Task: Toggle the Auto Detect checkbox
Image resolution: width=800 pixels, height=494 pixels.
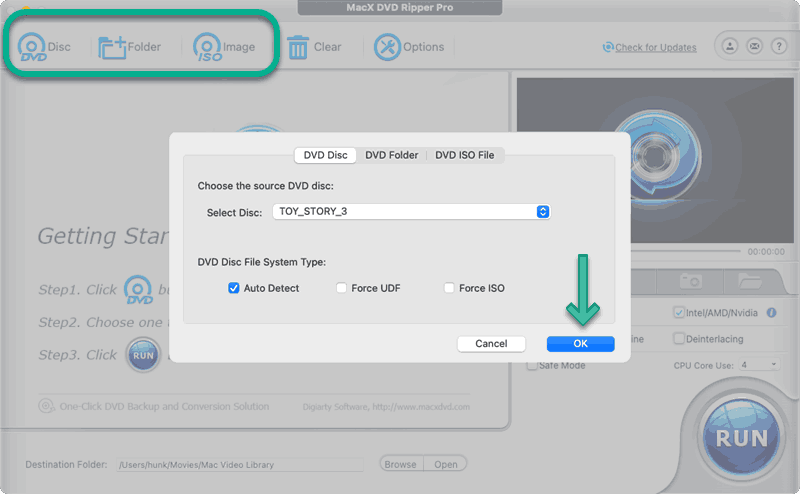Action: pyautogui.click(x=234, y=288)
